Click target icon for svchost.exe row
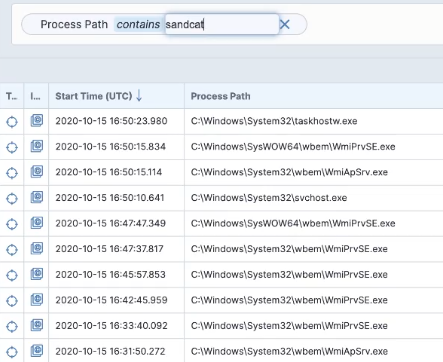The height and width of the screenshot is (362, 443). click(x=12, y=198)
